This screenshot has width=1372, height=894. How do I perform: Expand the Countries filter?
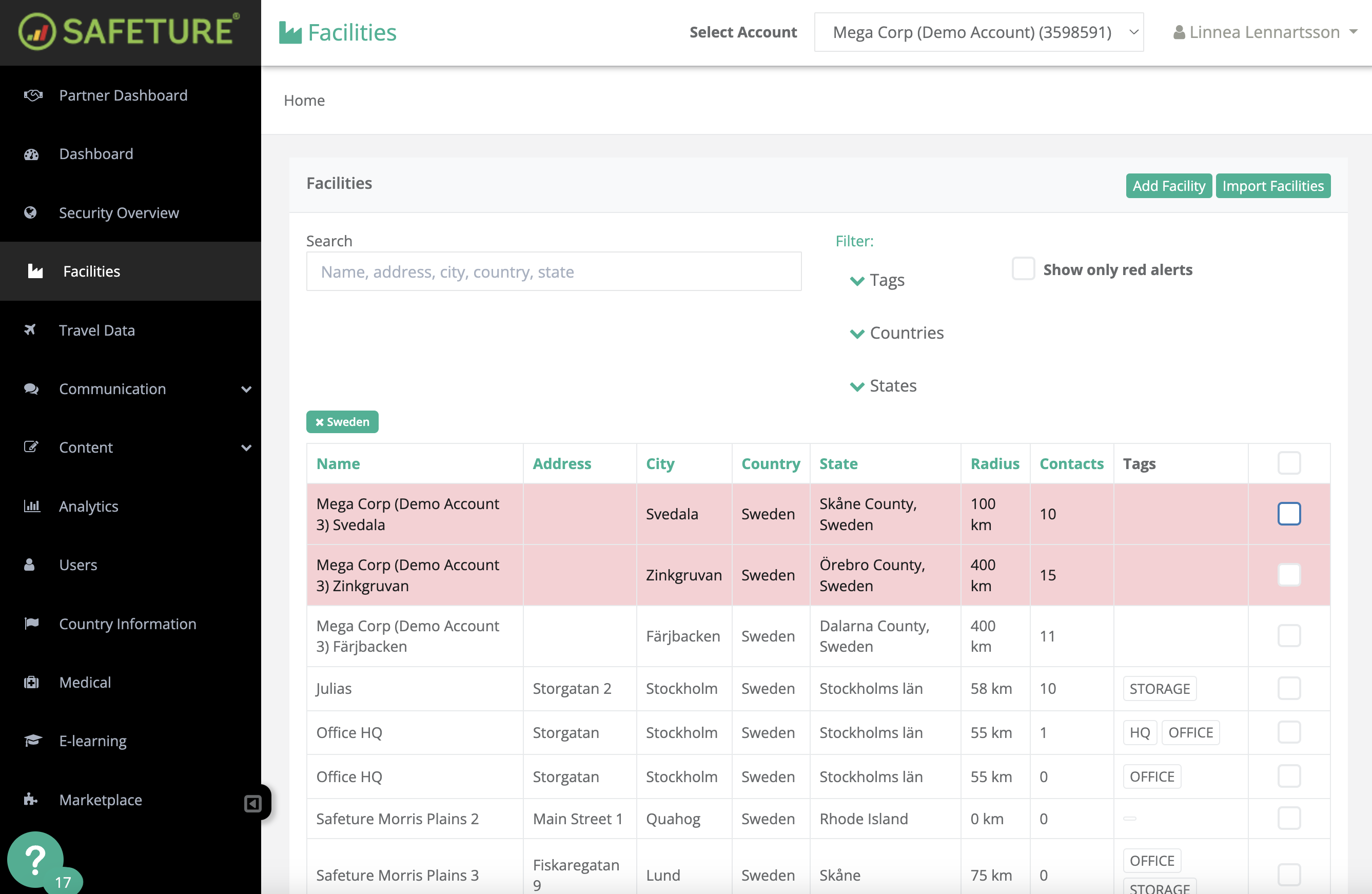coord(897,333)
